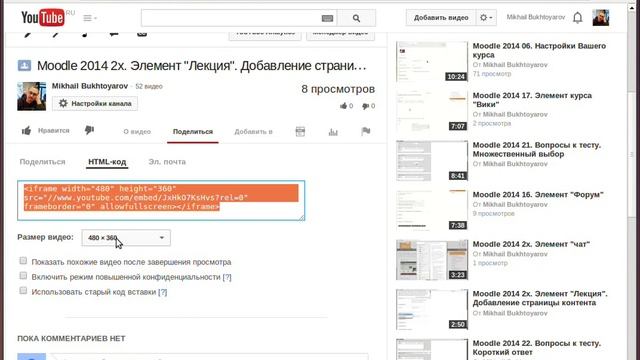The height and width of the screenshot is (360, 640).
Task: Click the YouTube logo
Action: click(43, 18)
